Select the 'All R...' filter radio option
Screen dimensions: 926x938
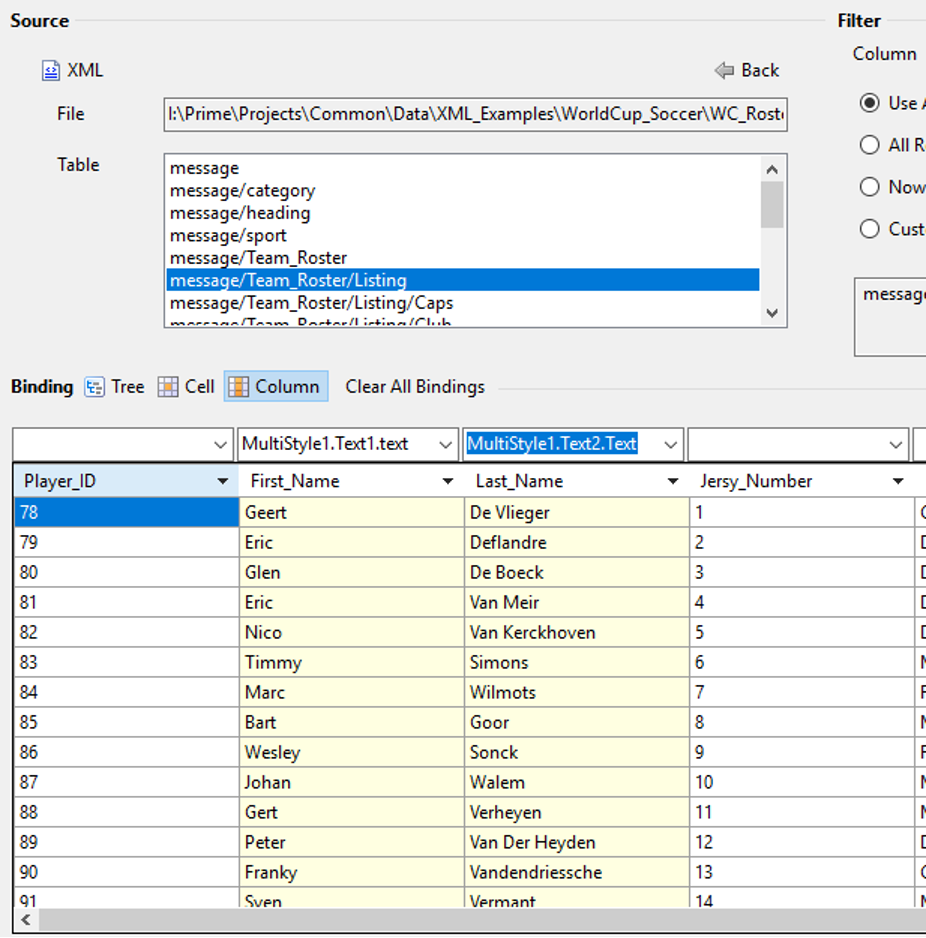[x=870, y=145]
